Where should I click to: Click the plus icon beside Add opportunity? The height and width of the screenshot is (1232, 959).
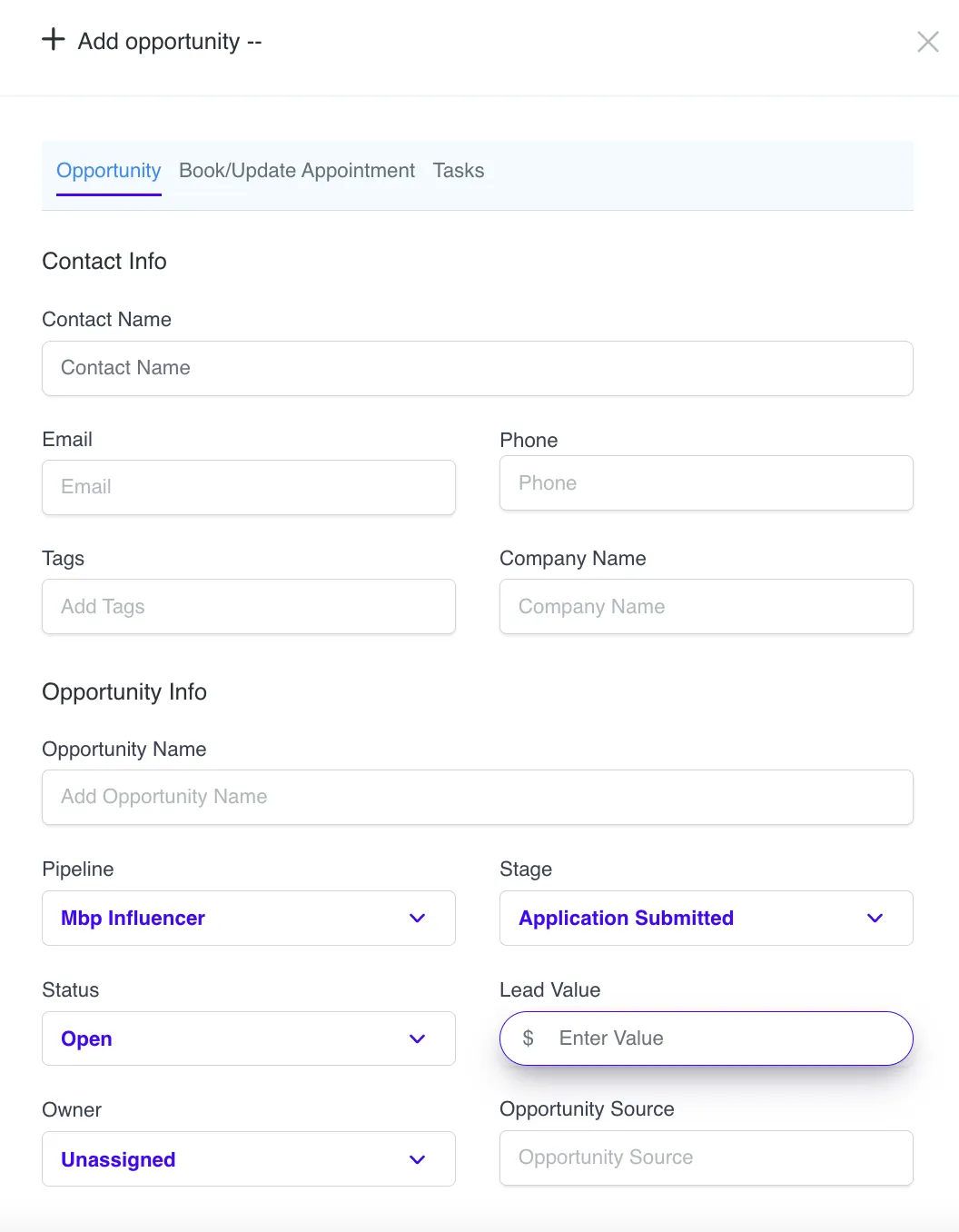tap(54, 40)
